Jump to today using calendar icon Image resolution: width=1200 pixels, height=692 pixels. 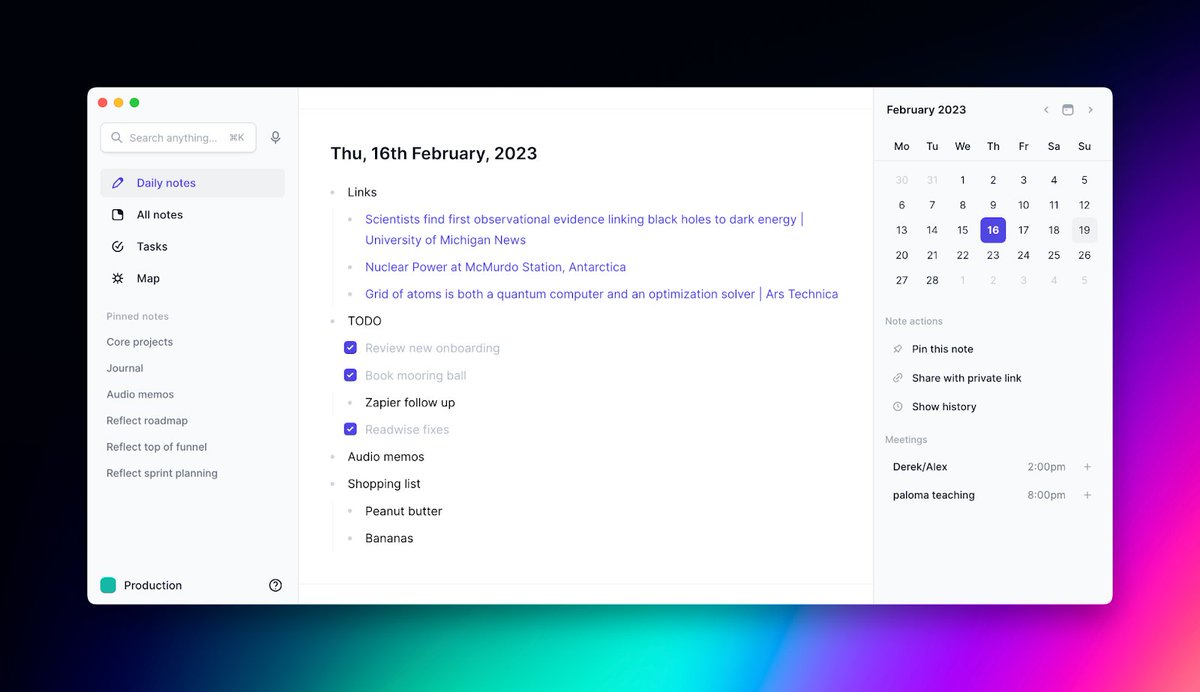1068,110
